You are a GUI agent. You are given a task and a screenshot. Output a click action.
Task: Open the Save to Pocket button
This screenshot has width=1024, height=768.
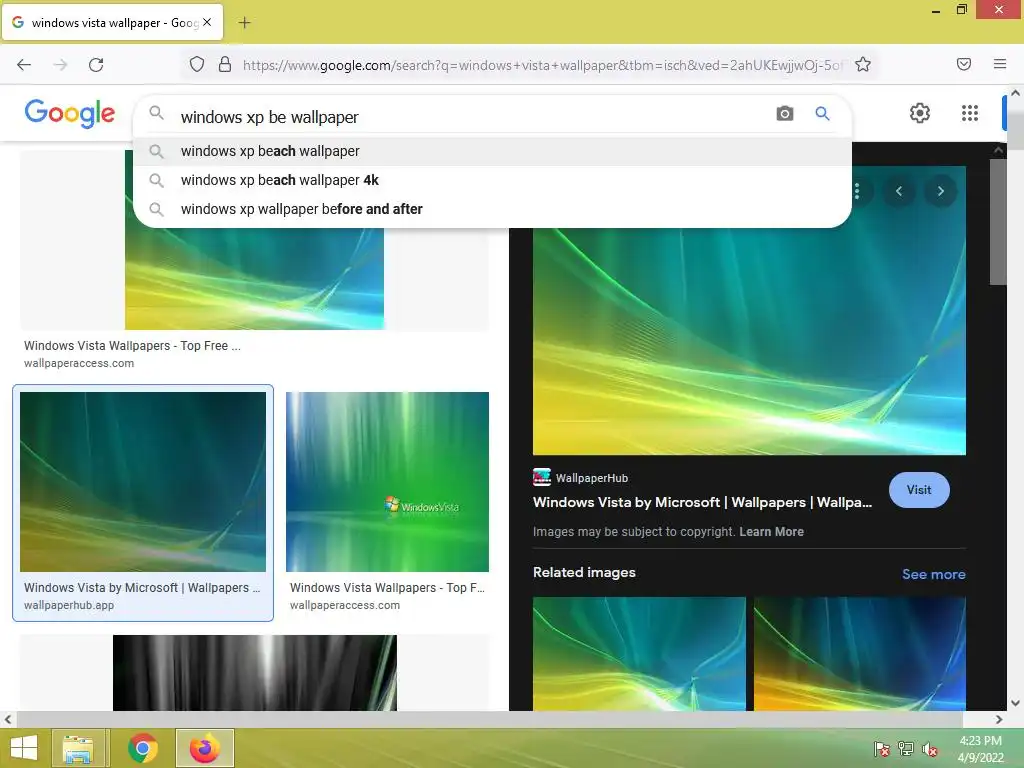point(963,64)
